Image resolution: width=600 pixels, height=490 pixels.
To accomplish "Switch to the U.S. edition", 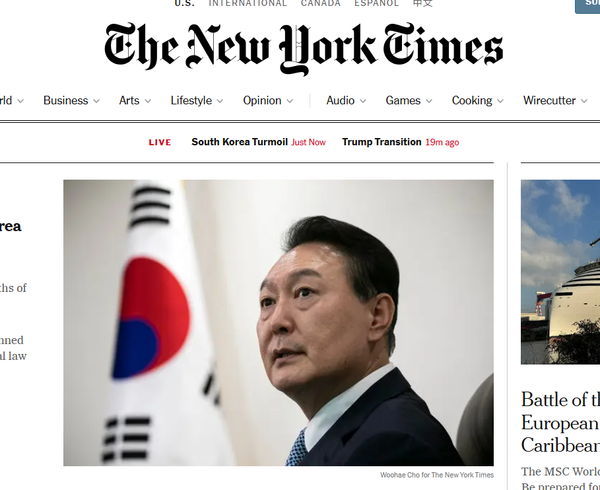I will click(x=184, y=3).
